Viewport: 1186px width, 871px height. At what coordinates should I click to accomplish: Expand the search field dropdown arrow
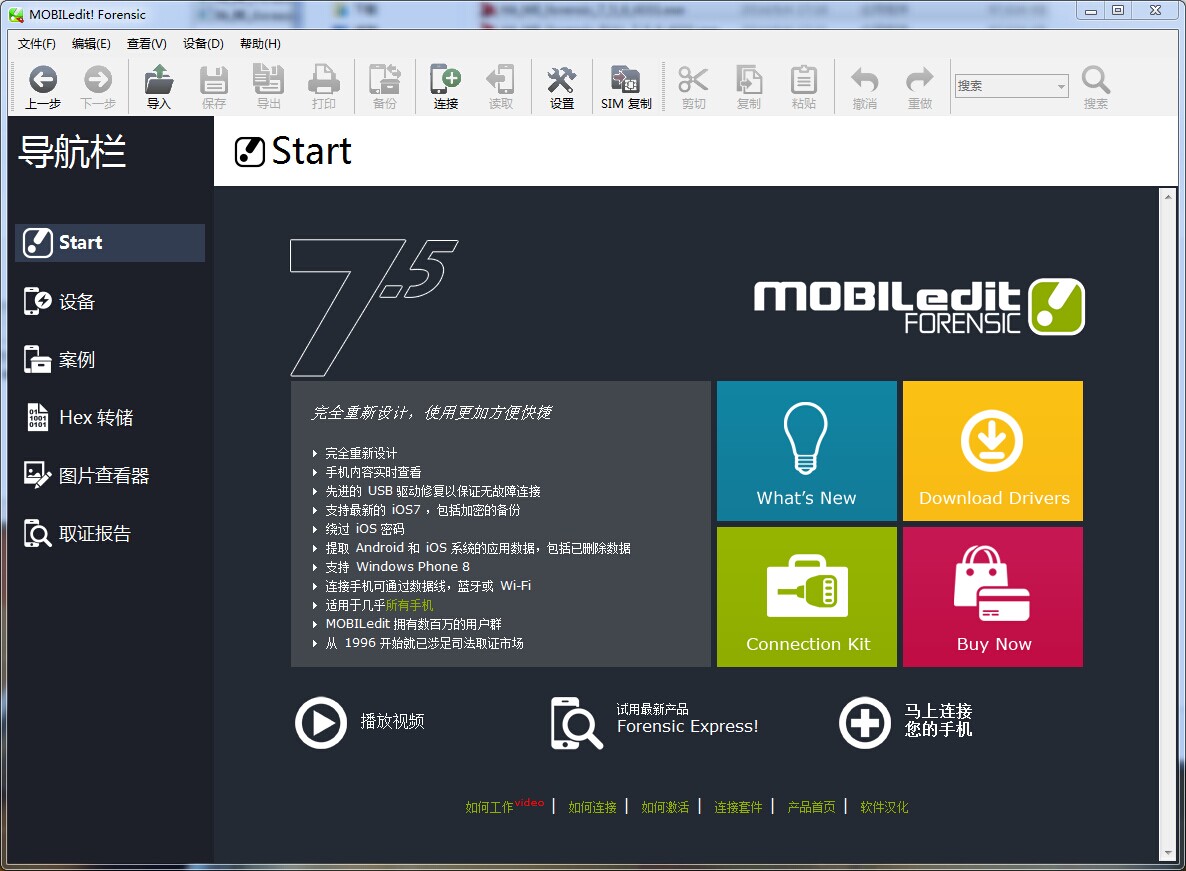pos(1064,86)
